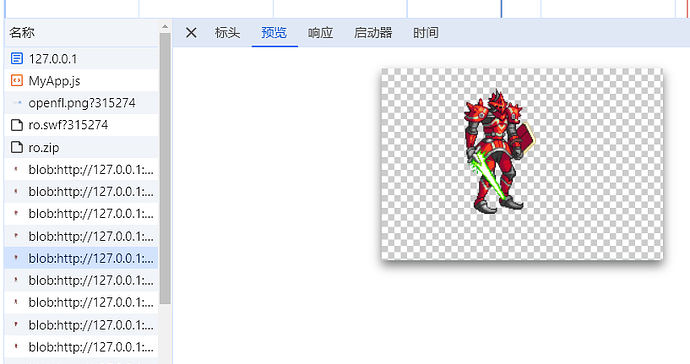The image size is (690, 364).
Task: Select the second blob:http://127.0.0.1 request
Action: click(x=81, y=191)
